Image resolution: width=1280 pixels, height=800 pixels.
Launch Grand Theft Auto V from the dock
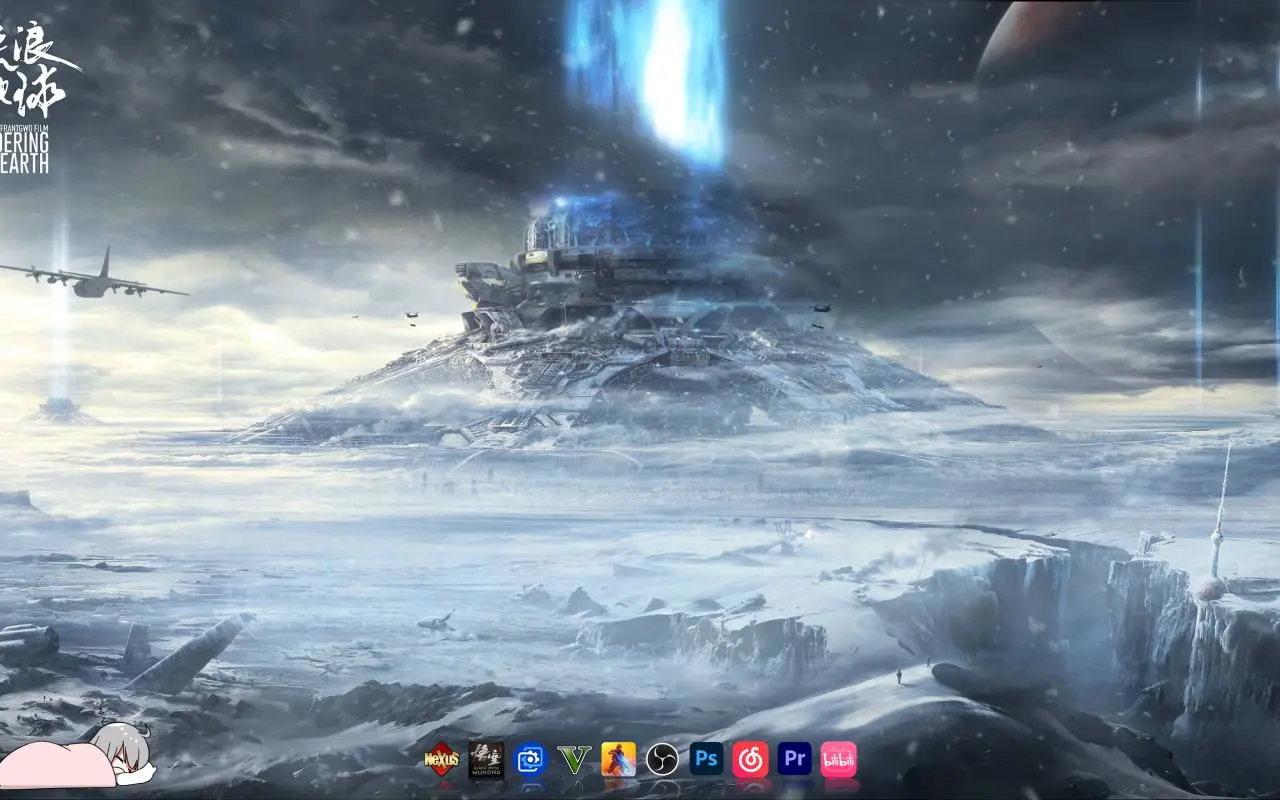coord(574,759)
